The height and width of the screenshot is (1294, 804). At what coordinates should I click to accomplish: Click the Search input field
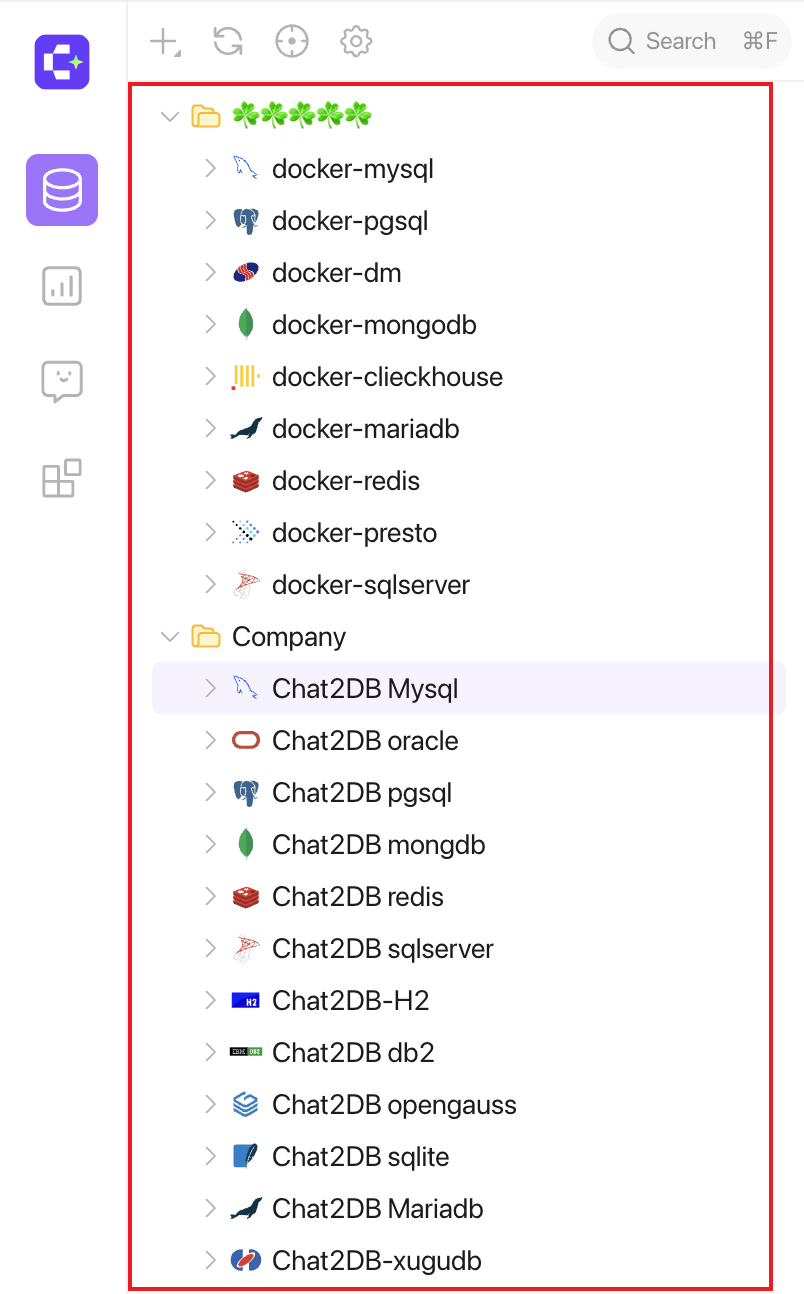(692, 41)
